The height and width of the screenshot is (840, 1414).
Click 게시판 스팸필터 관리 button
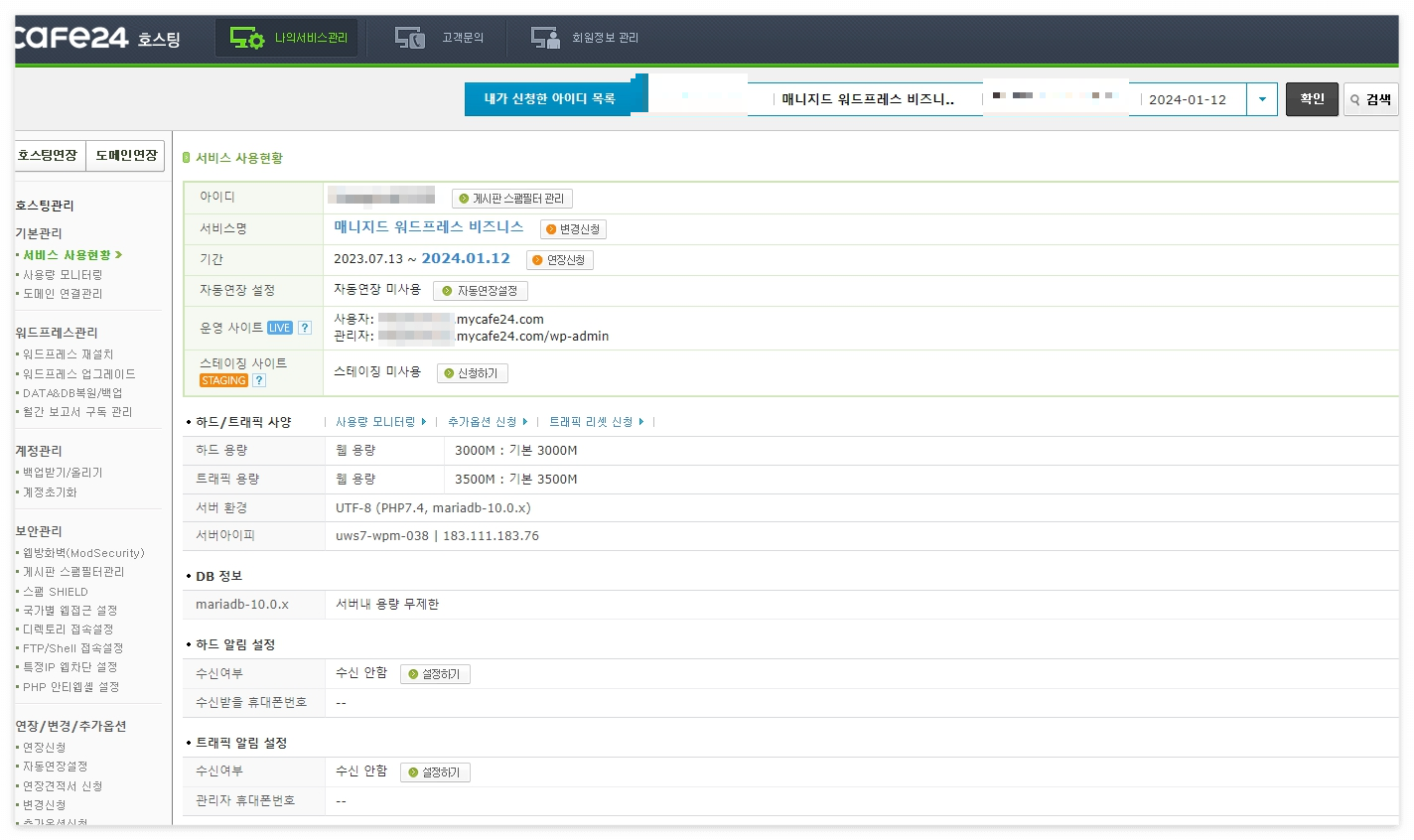pos(512,199)
